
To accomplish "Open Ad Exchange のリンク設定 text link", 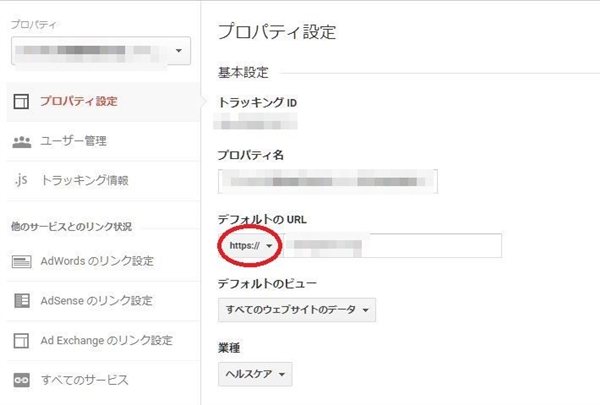I will pyautogui.click(x=106, y=341).
